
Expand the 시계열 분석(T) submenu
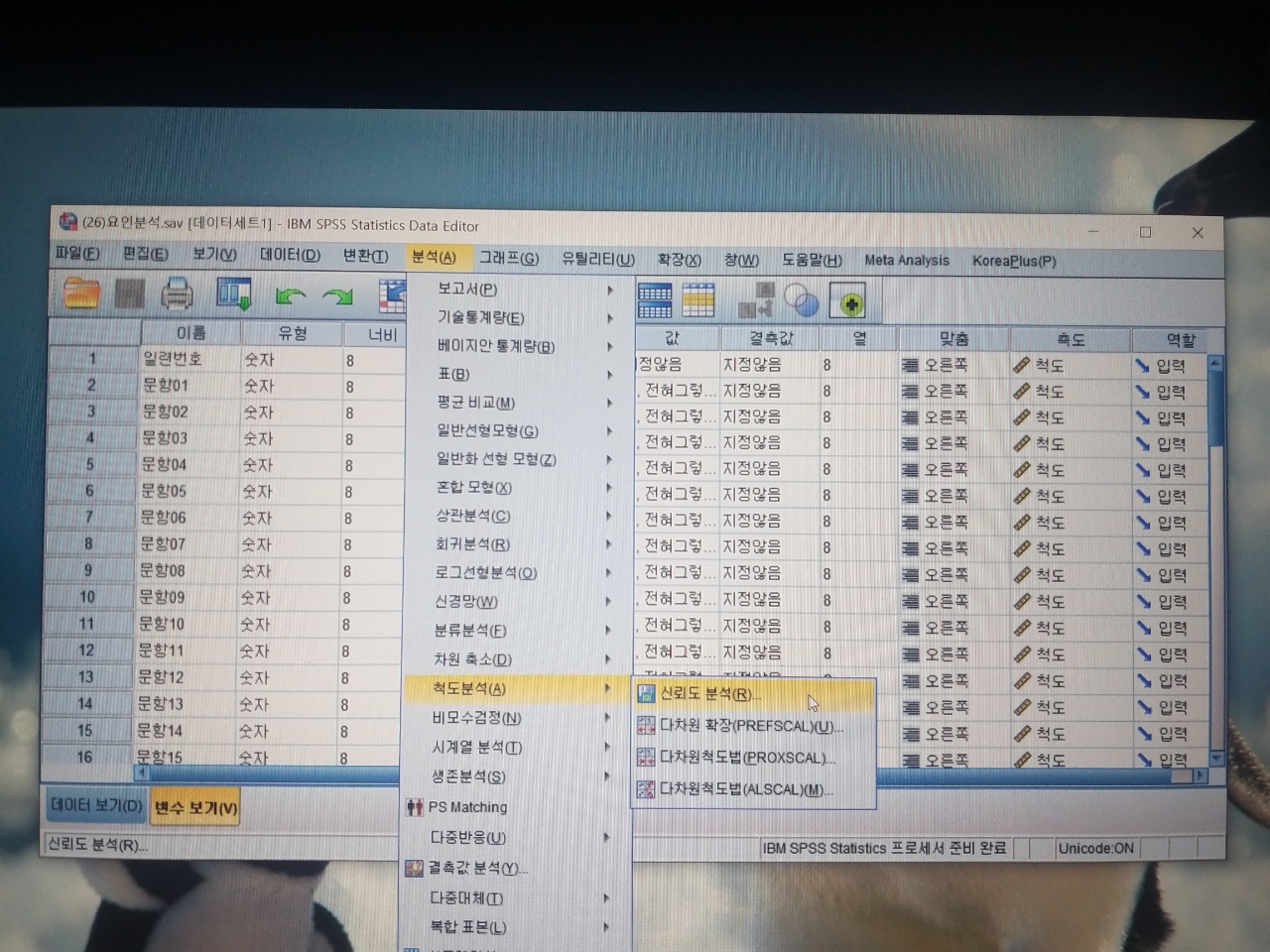tap(516, 747)
